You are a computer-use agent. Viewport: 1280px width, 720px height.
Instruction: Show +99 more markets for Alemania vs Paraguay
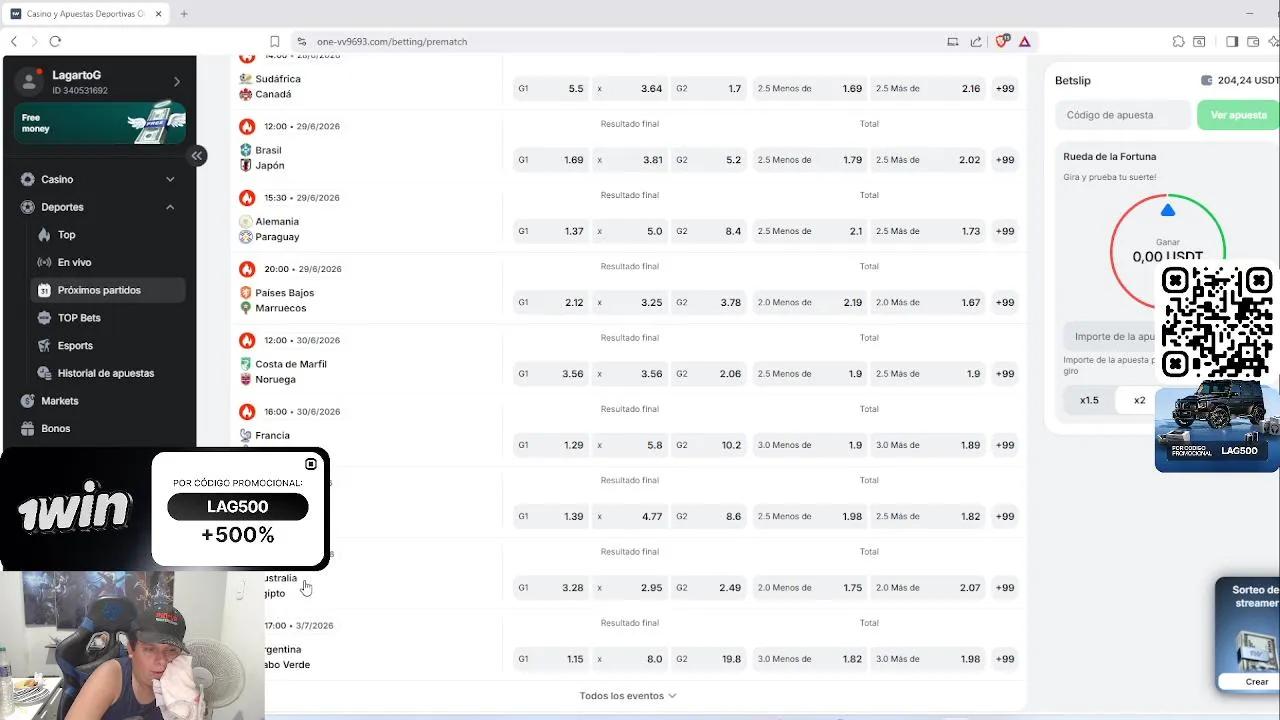point(1005,231)
